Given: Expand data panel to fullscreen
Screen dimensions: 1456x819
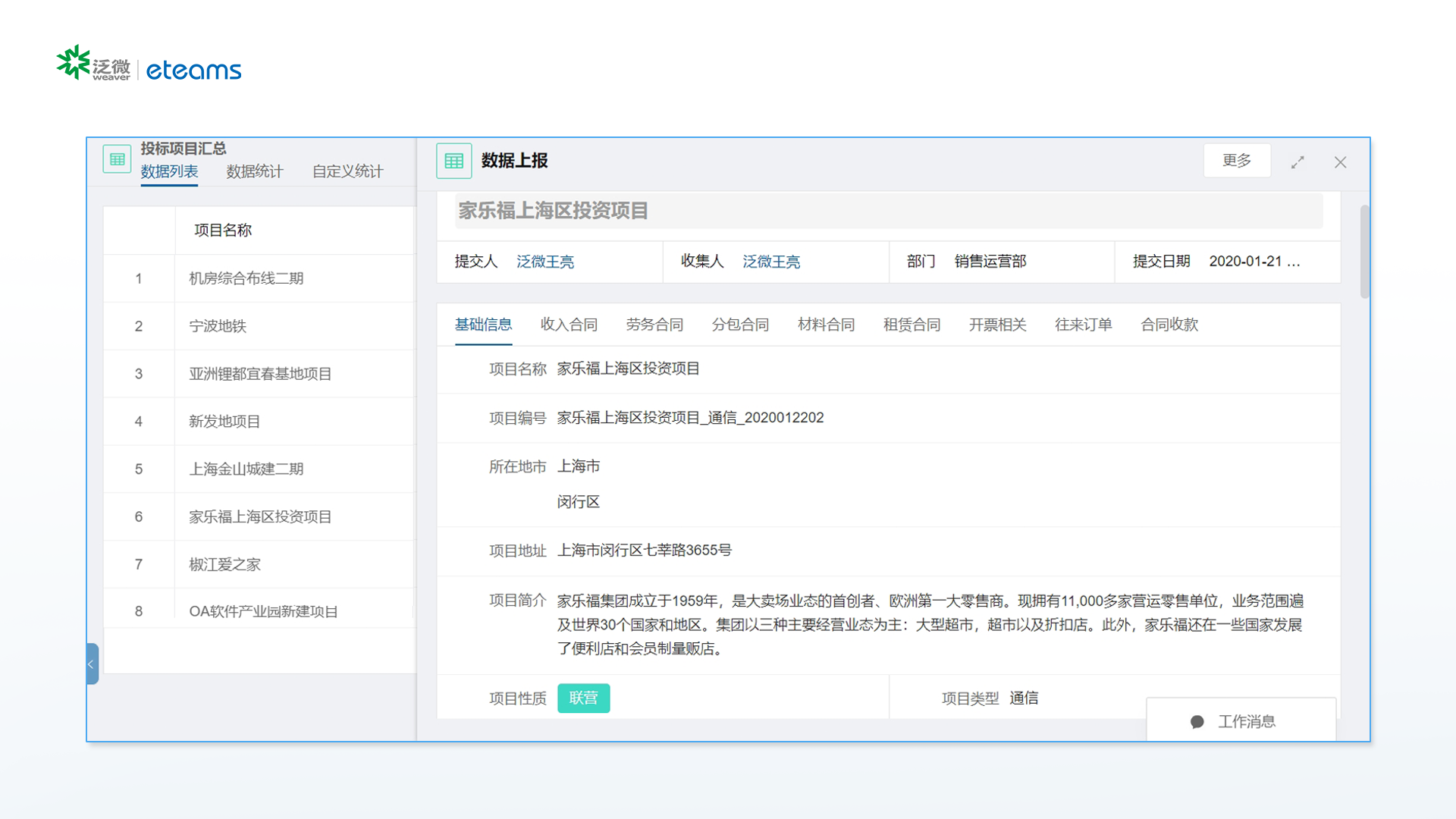Looking at the screenshot, I should click(1298, 162).
